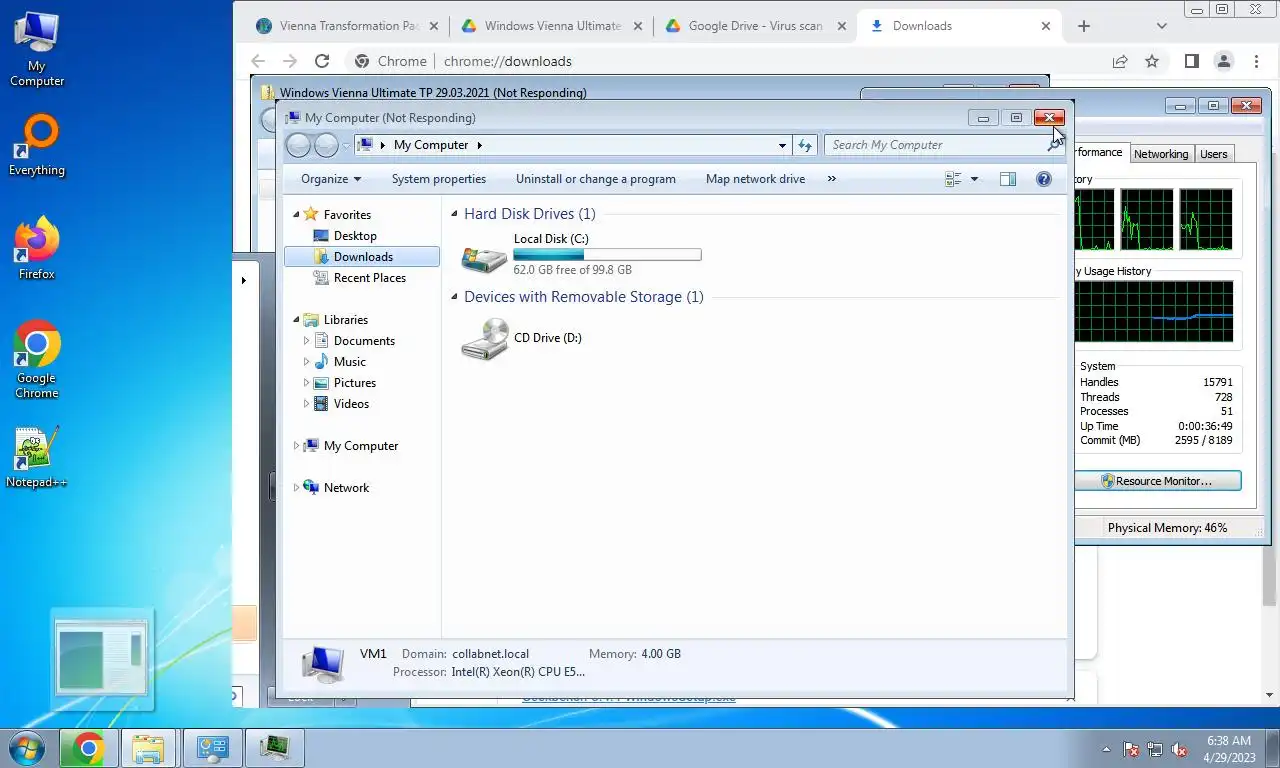Screen dimensions: 1280x768
Task: Open the CD Drive (D:) icon
Action: click(485, 340)
